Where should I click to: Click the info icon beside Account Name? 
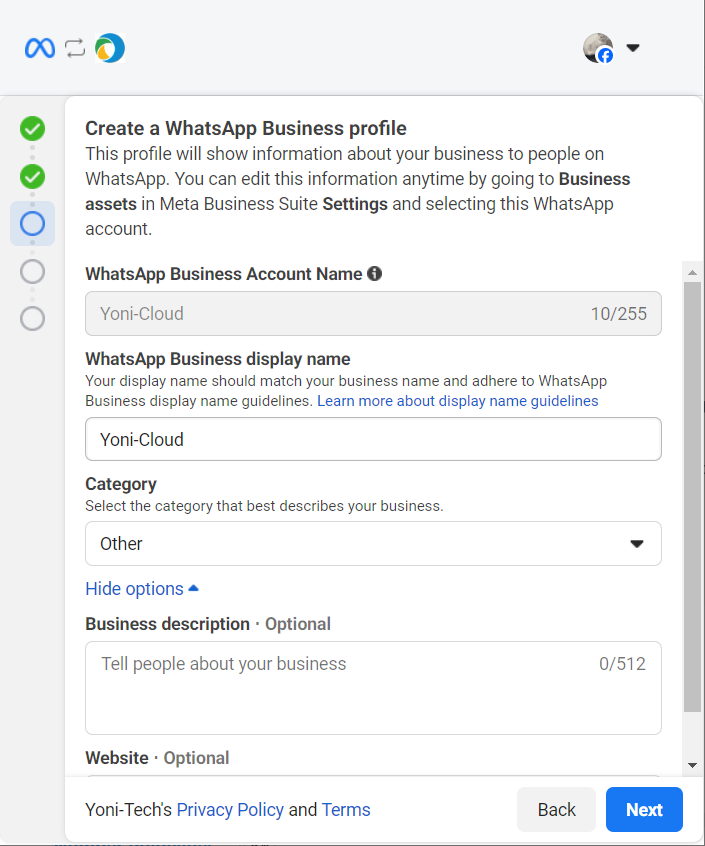(374, 274)
